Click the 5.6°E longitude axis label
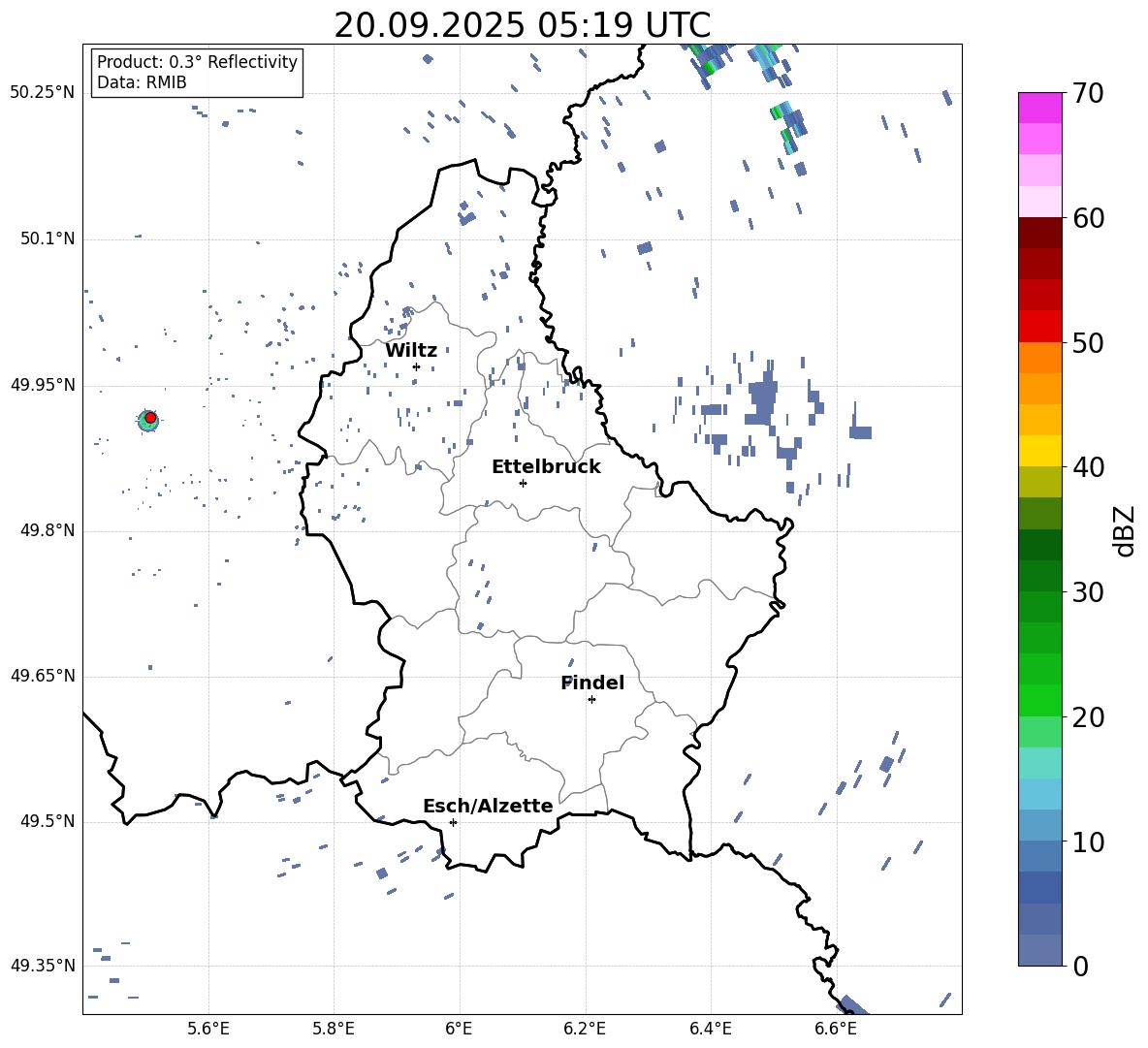This screenshot has height=1048, width=1148. click(x=208, y=1029)
